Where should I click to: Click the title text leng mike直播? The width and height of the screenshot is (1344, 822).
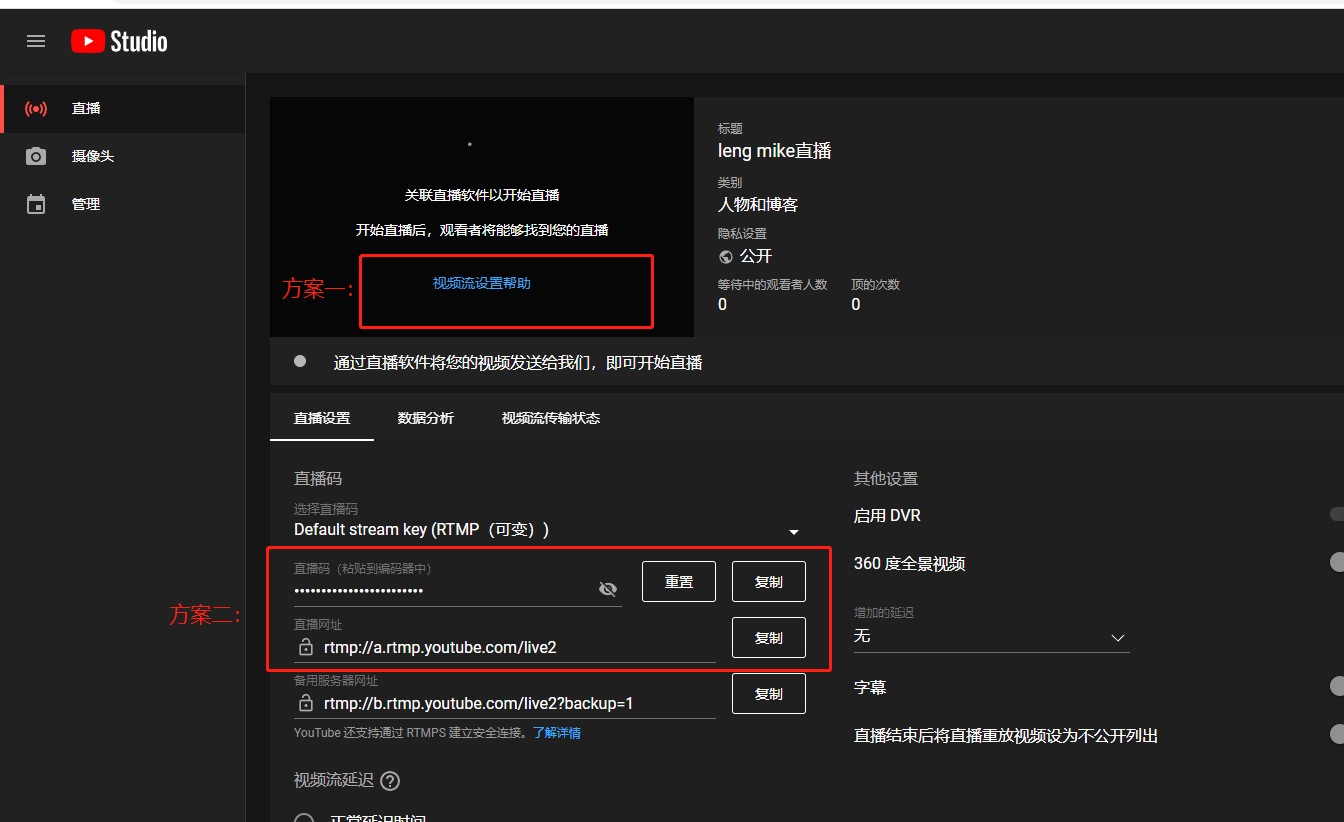(x=775, y=151)
